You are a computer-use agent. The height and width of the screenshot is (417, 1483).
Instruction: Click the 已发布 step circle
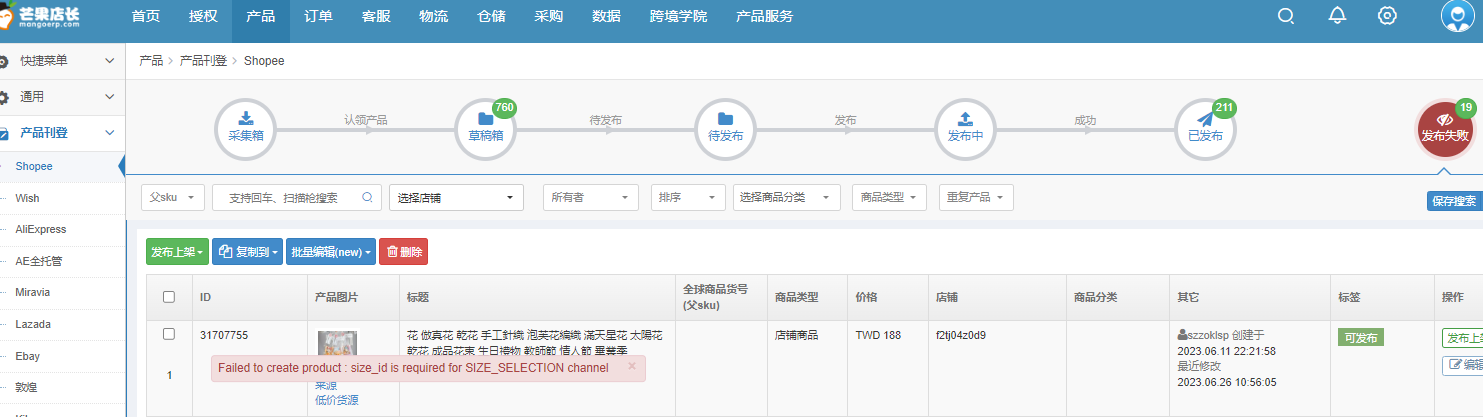(1205, 130)
